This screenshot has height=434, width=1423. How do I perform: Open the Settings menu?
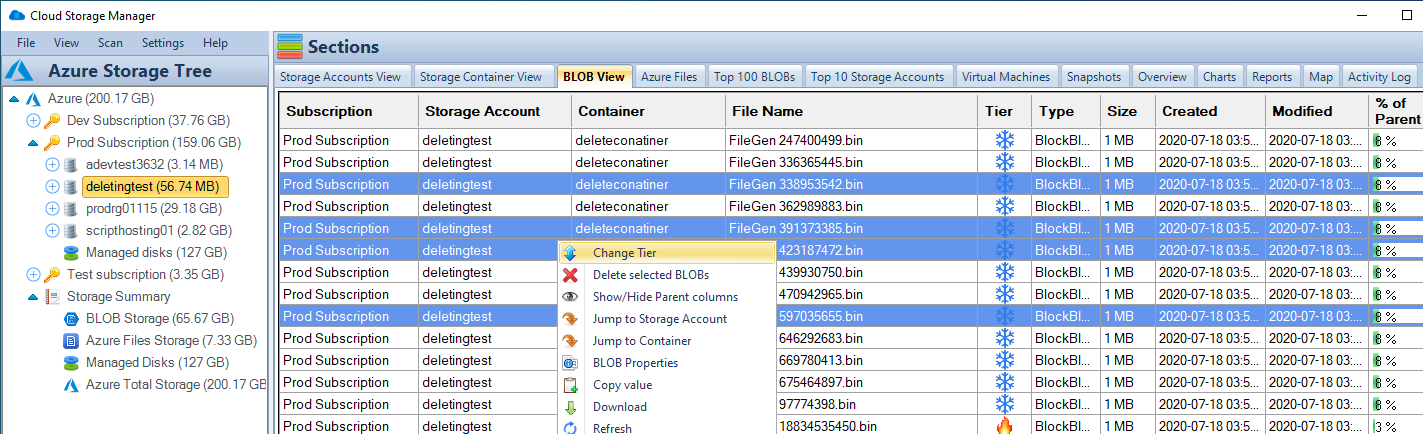tap(162, 43)
